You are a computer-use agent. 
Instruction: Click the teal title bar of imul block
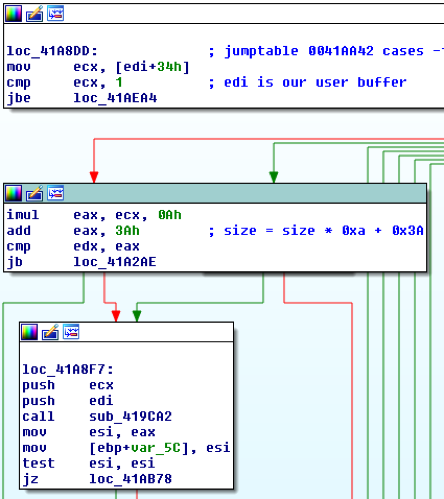pos(244,193)
